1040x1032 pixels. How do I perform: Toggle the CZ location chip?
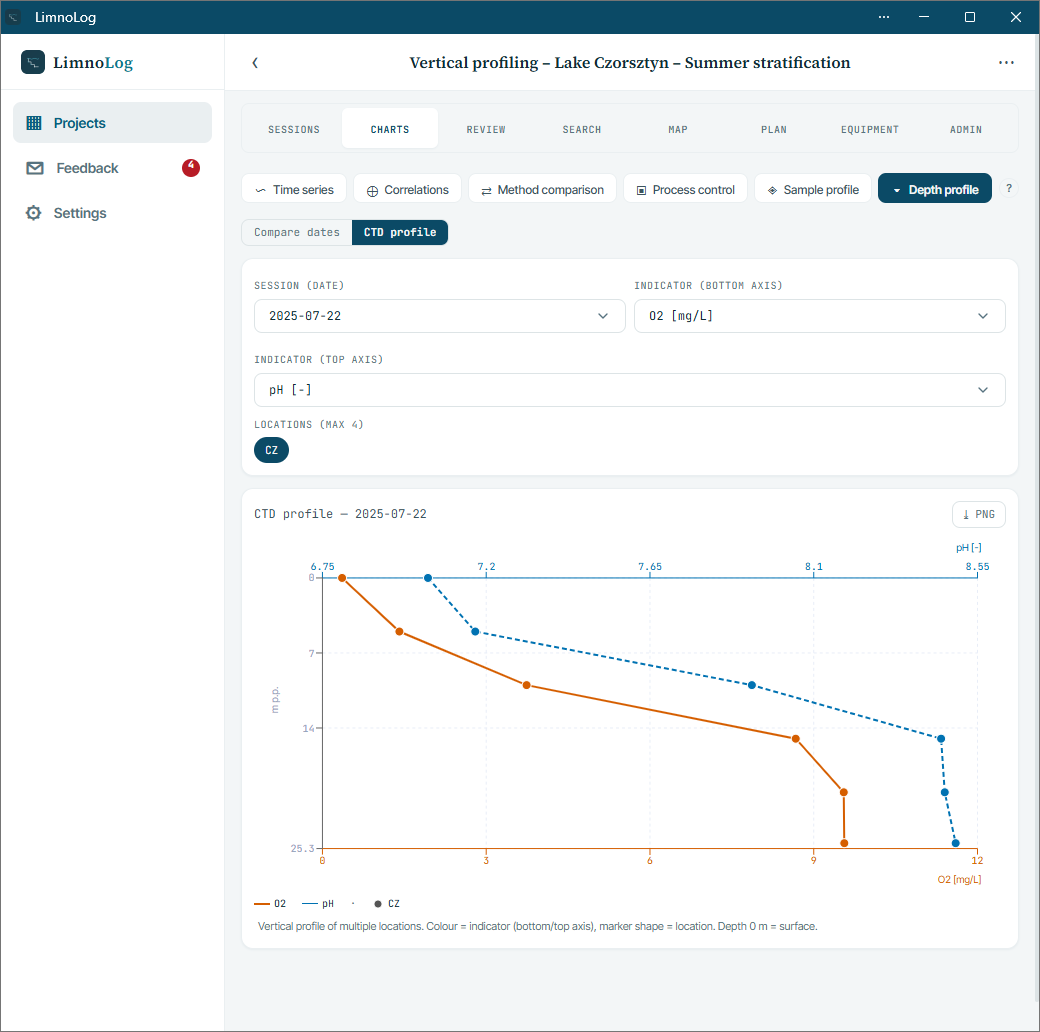tap(271, 450)
